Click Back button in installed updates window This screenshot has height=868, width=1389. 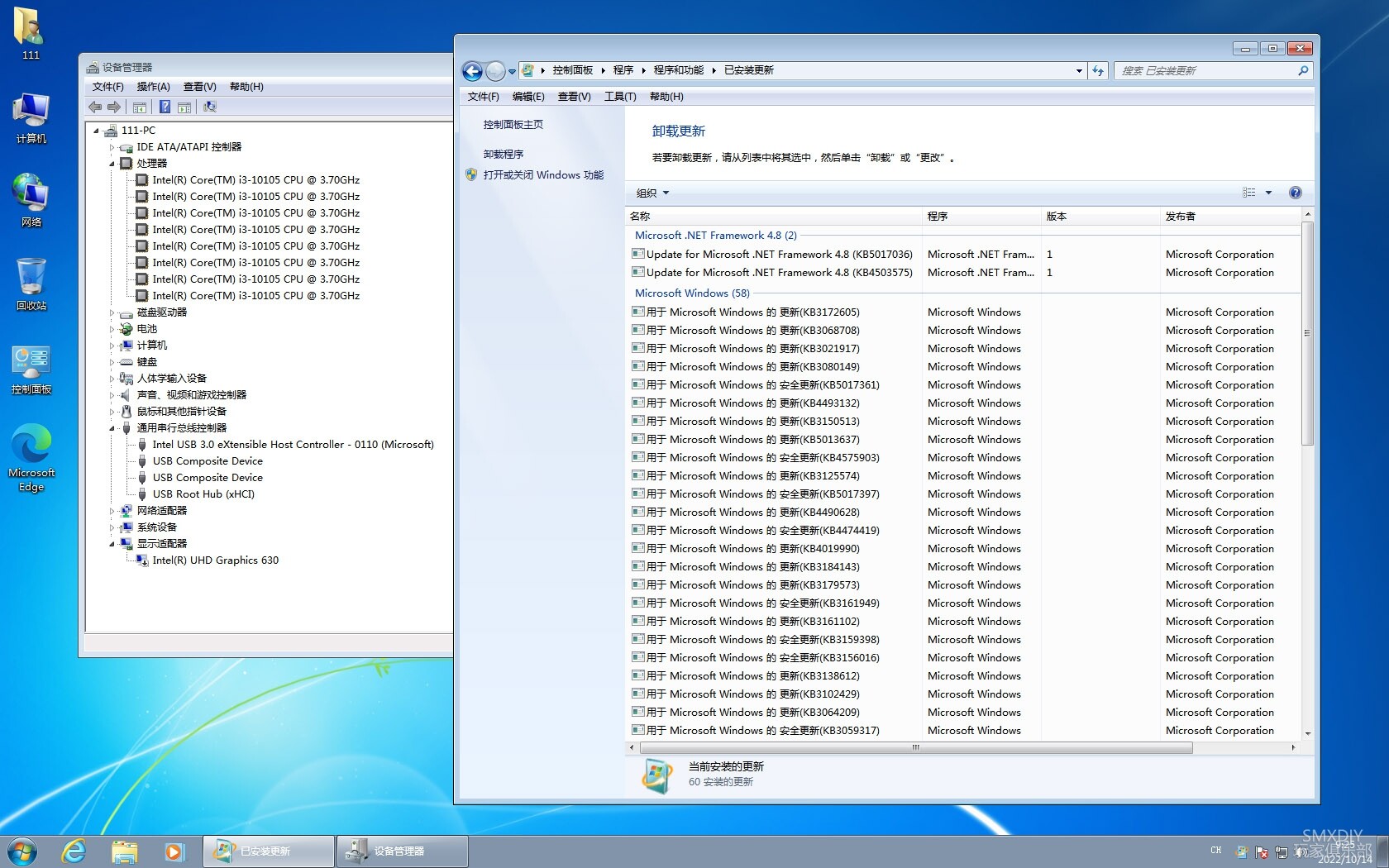(472, 71)
